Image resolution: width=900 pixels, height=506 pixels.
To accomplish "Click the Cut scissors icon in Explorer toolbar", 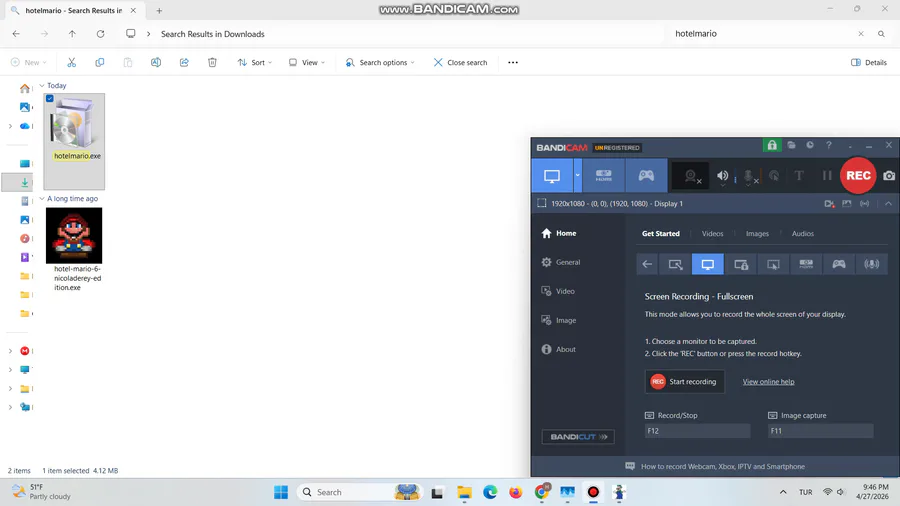I will coord(71,63).
